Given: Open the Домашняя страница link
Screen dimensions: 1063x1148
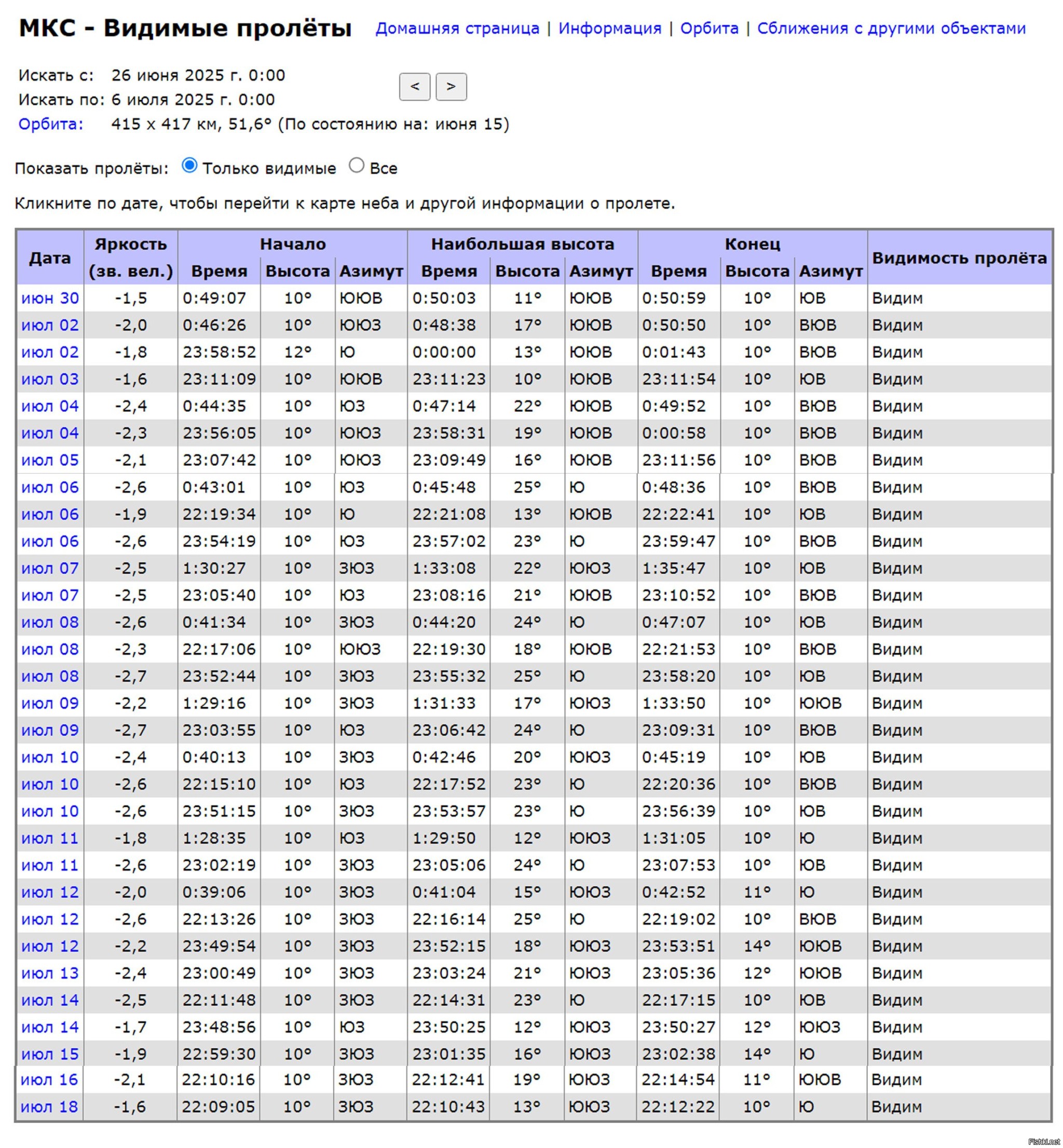Looking at the screenshot, I should pyautogui.click(x=457, y=28).
